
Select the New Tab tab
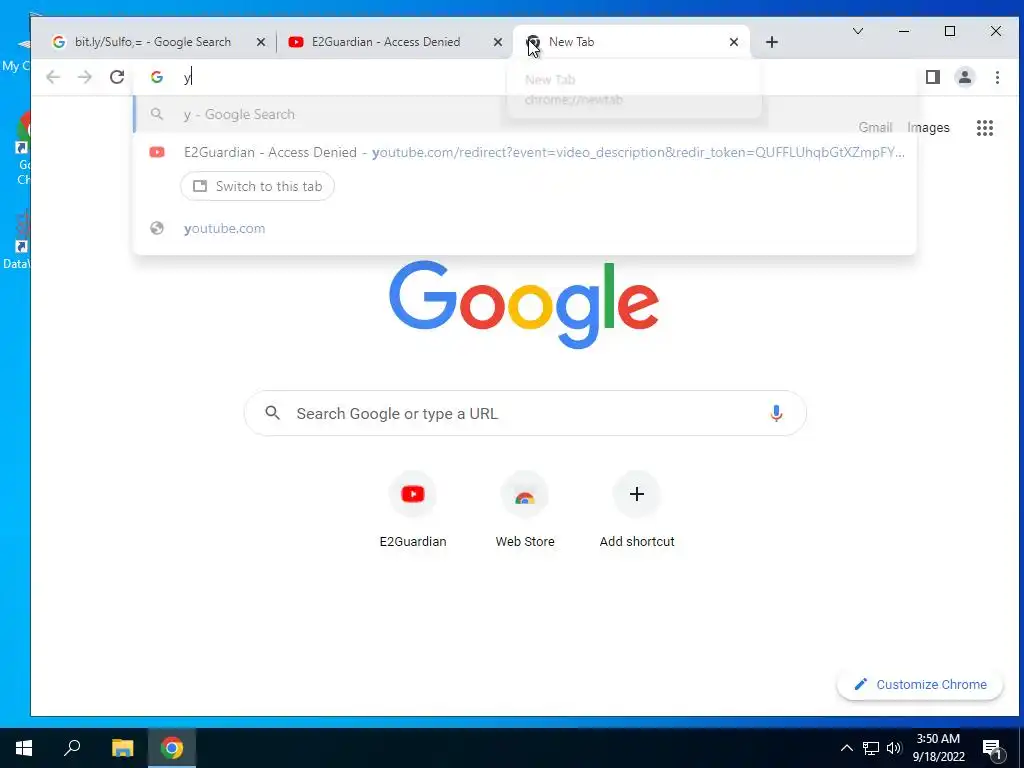[x=630, y=42]
